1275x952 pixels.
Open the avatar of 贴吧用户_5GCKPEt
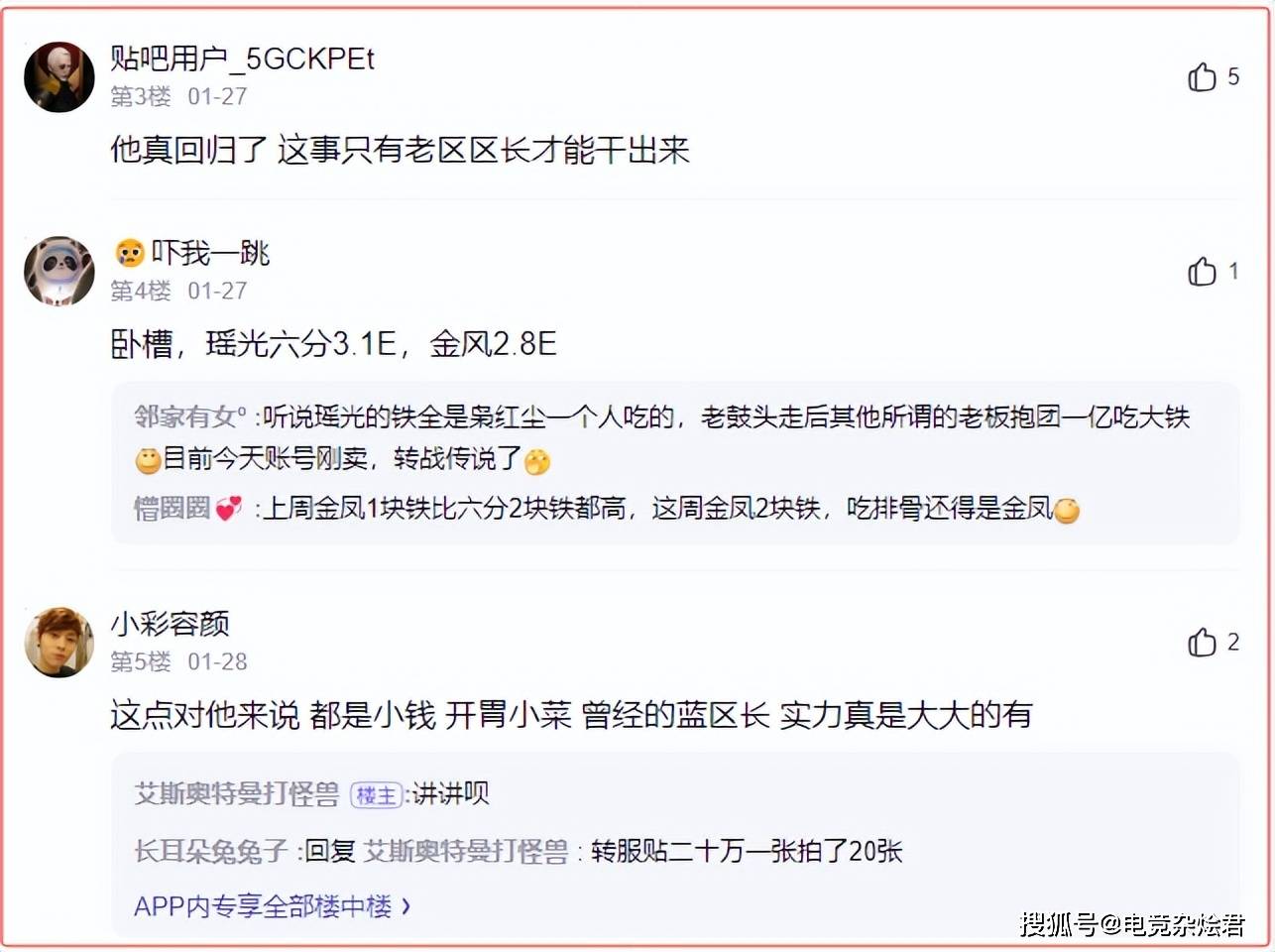coord(59,77)
